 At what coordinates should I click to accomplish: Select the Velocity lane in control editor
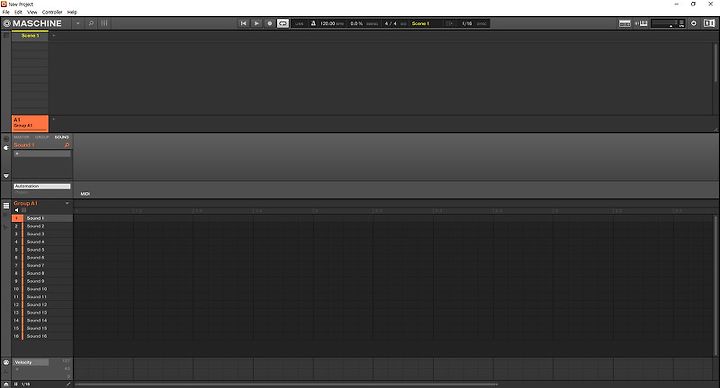coord(30,362)
